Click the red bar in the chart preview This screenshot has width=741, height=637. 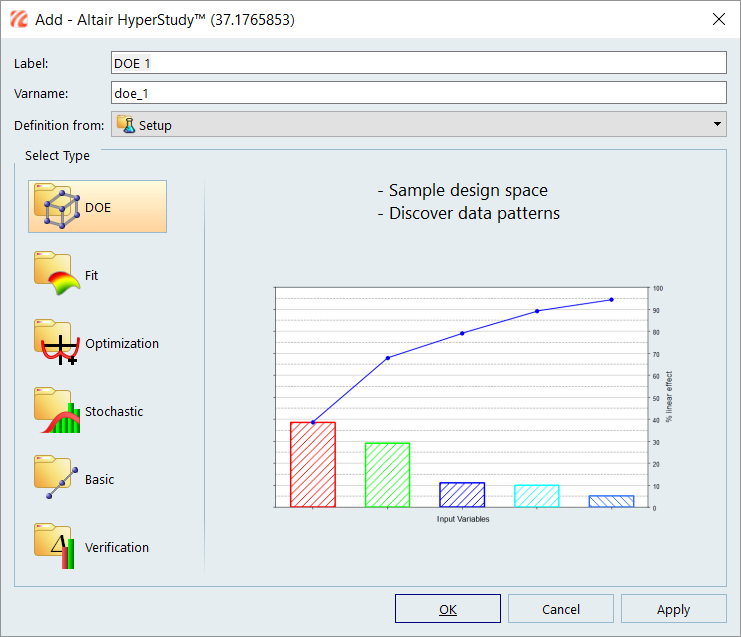[313, 465]
